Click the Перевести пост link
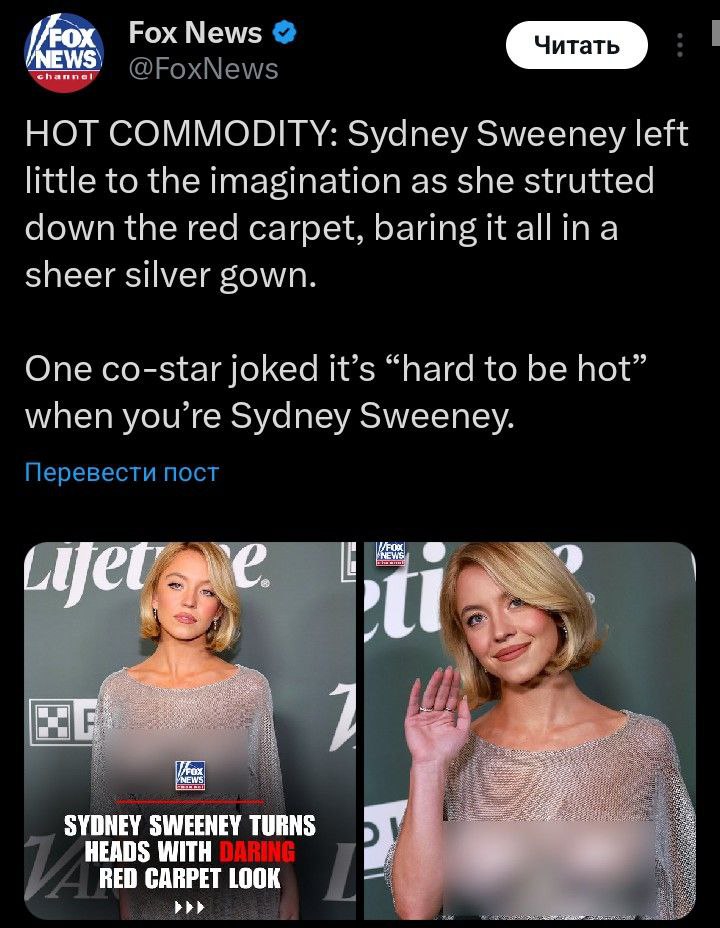 click(x=122, y=472)
